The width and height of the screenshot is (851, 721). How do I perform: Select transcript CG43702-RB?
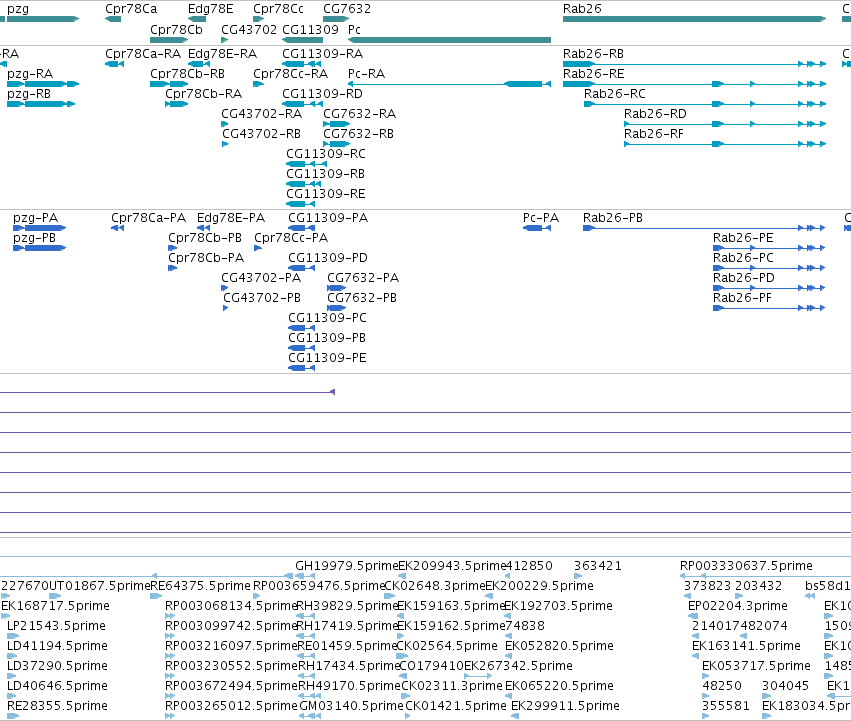(262, 134)
